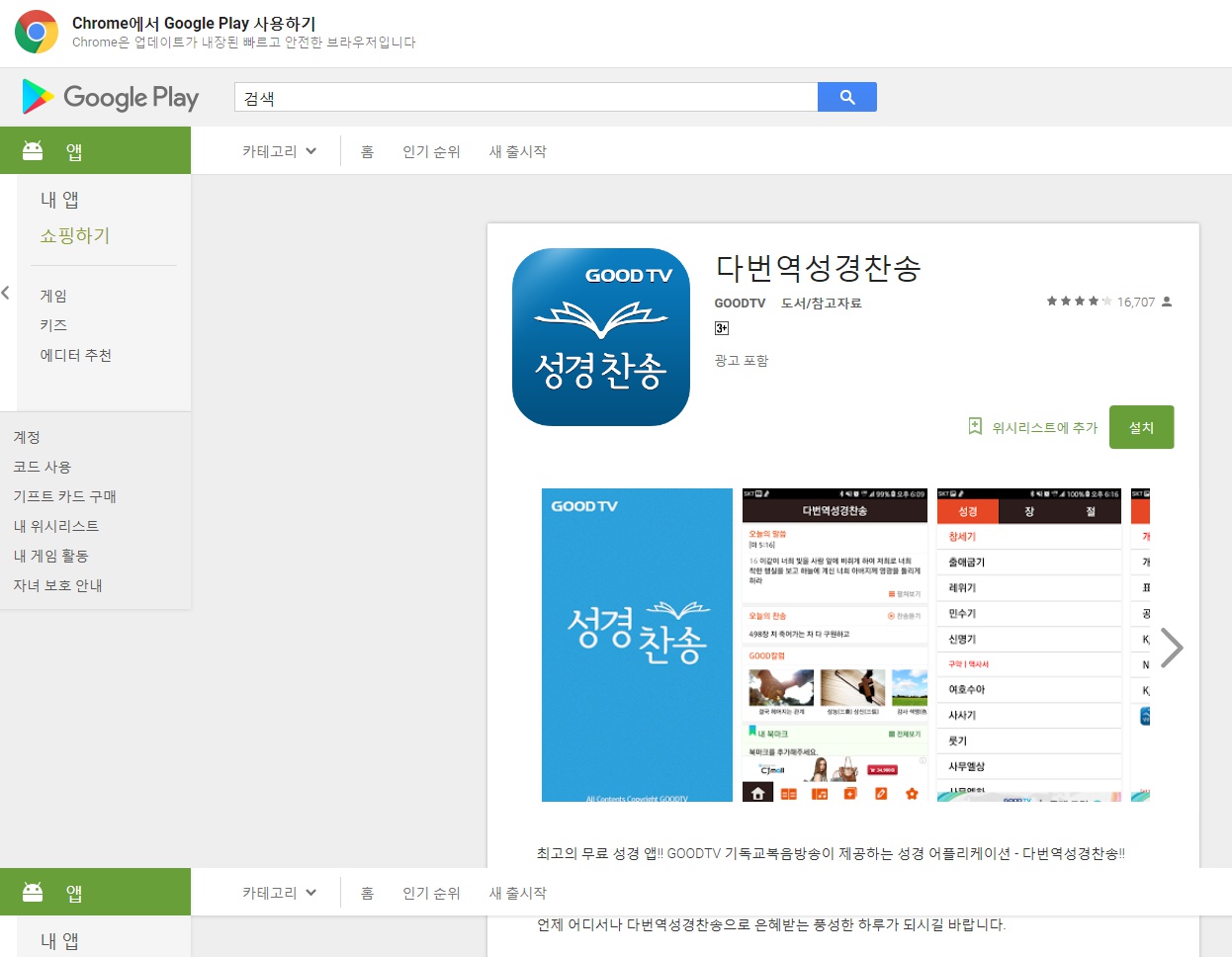1232x957 pixels.
Task: Open 내 앱 in the upper sidebar
Action: click(59, 200)
